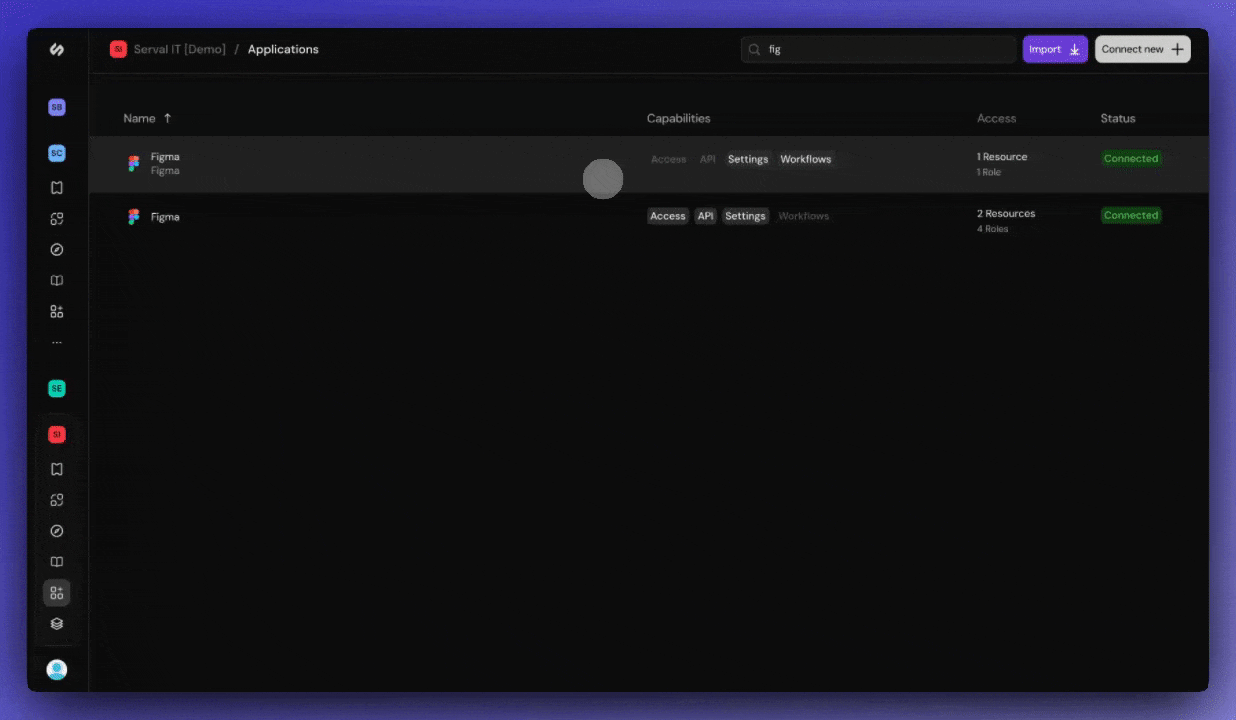This screenshot has height=720, width=1236.
Task: Open the bookmark icon below SC avatar
Action: coord(56,187)
